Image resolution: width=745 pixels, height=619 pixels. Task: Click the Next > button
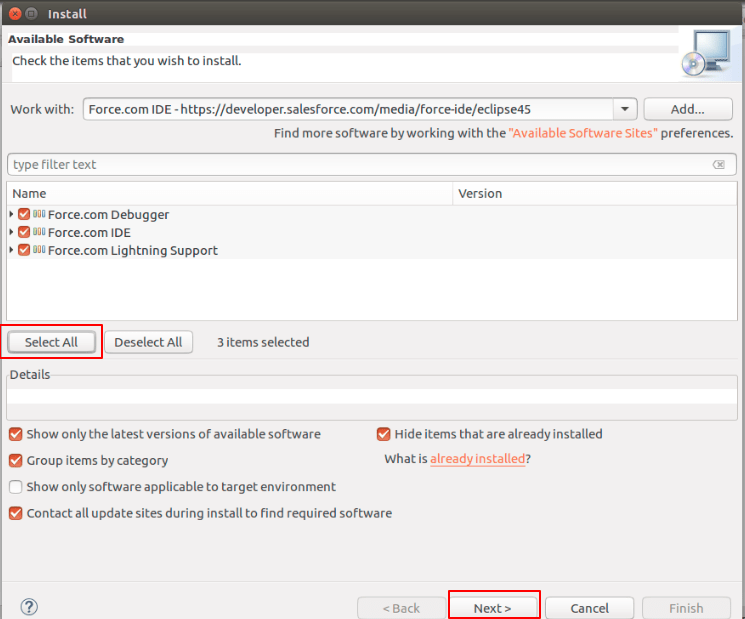tap(493, 608)
